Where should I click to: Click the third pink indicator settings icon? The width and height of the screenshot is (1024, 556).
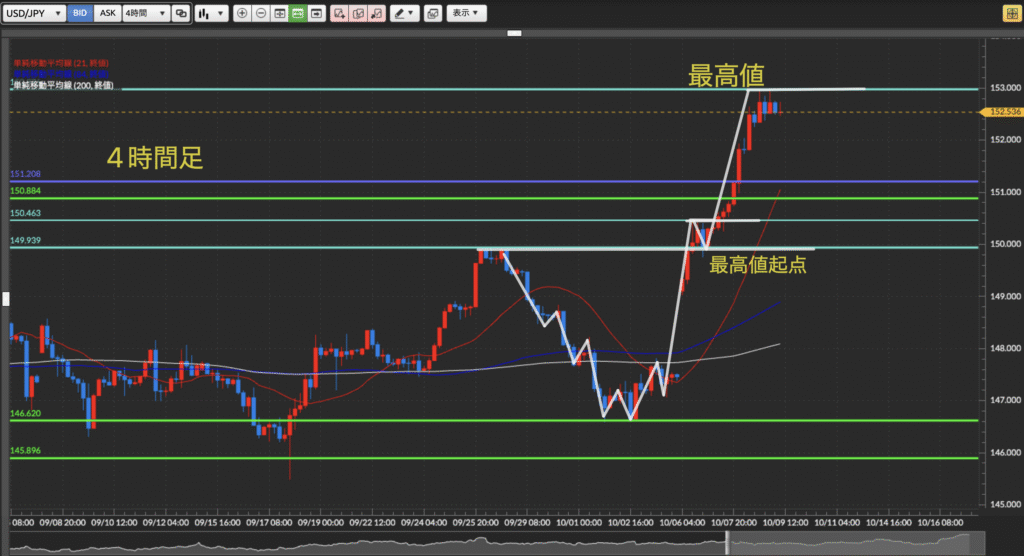click(376, 14)
